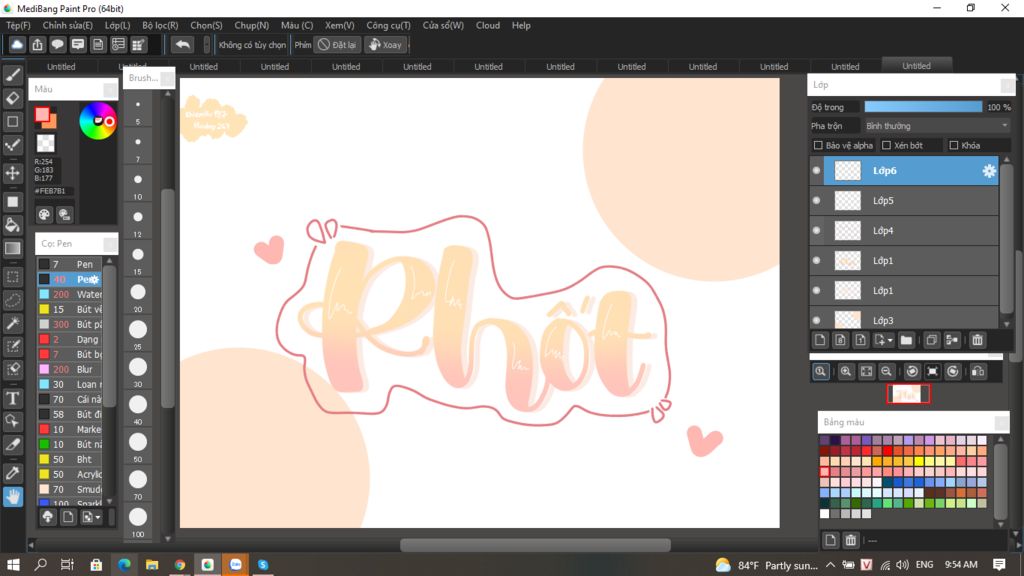This screenshot has width=1024, height=576.
Task: Open the Windows Start menu
Action: 13,564
